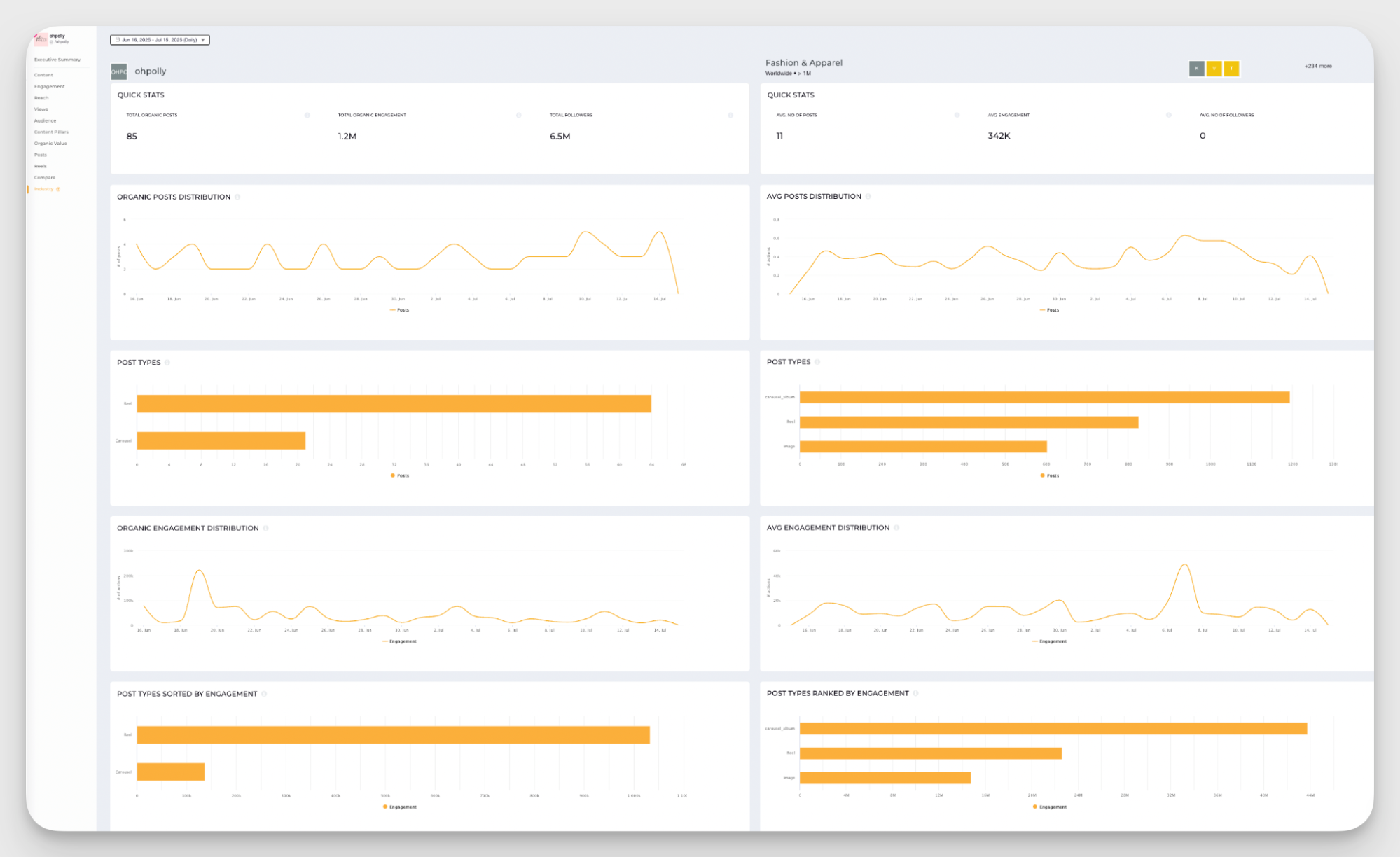Click info icon next to Avg Posts Distribution
Screen dimensions: 1400x857
[868, 197]
